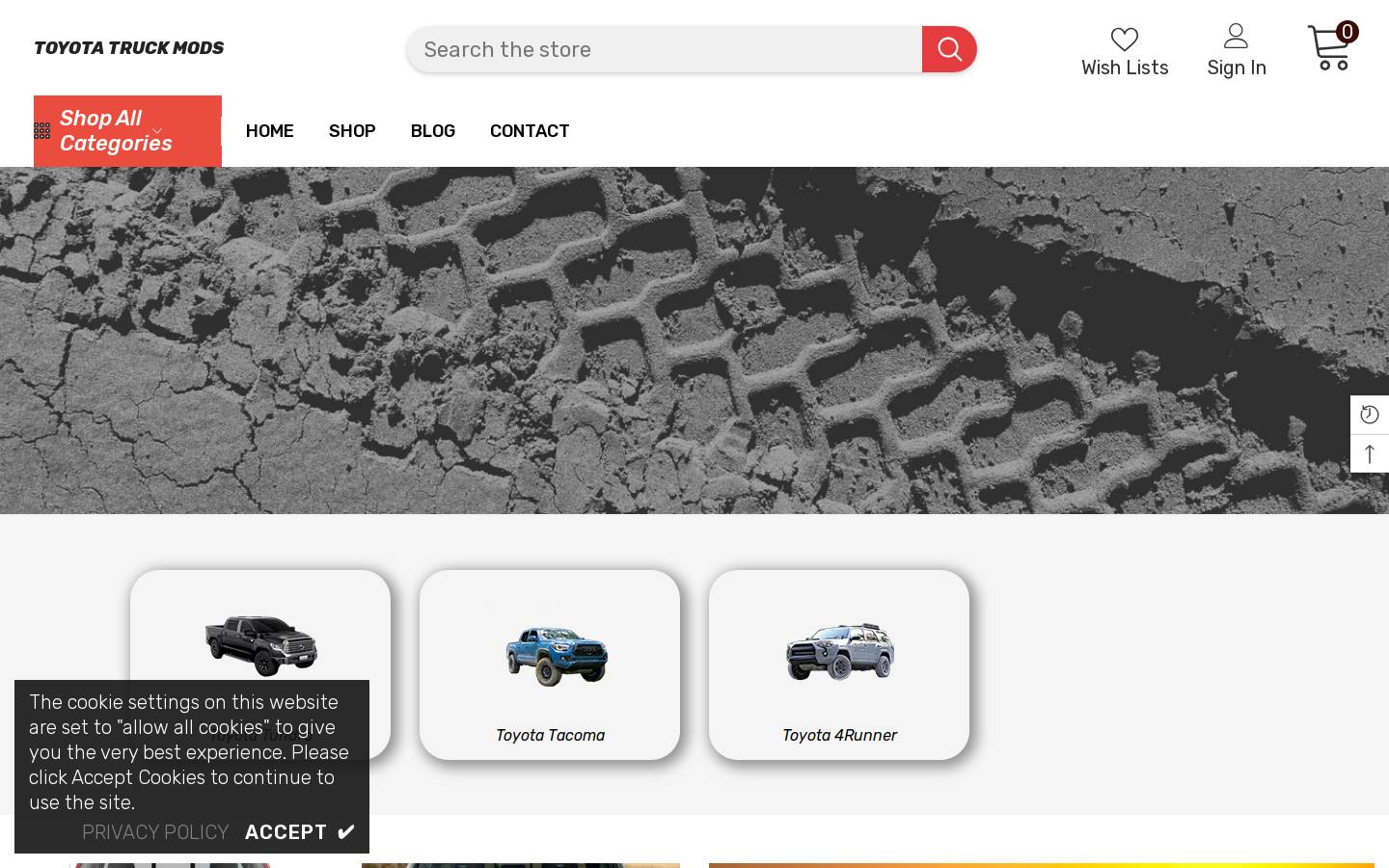Open the Toyota Tacoma category card

tap(550, 665)
